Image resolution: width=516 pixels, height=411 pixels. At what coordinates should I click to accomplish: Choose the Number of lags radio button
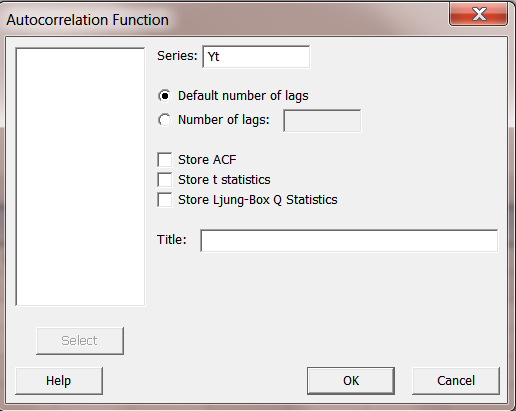pos(165,120)
